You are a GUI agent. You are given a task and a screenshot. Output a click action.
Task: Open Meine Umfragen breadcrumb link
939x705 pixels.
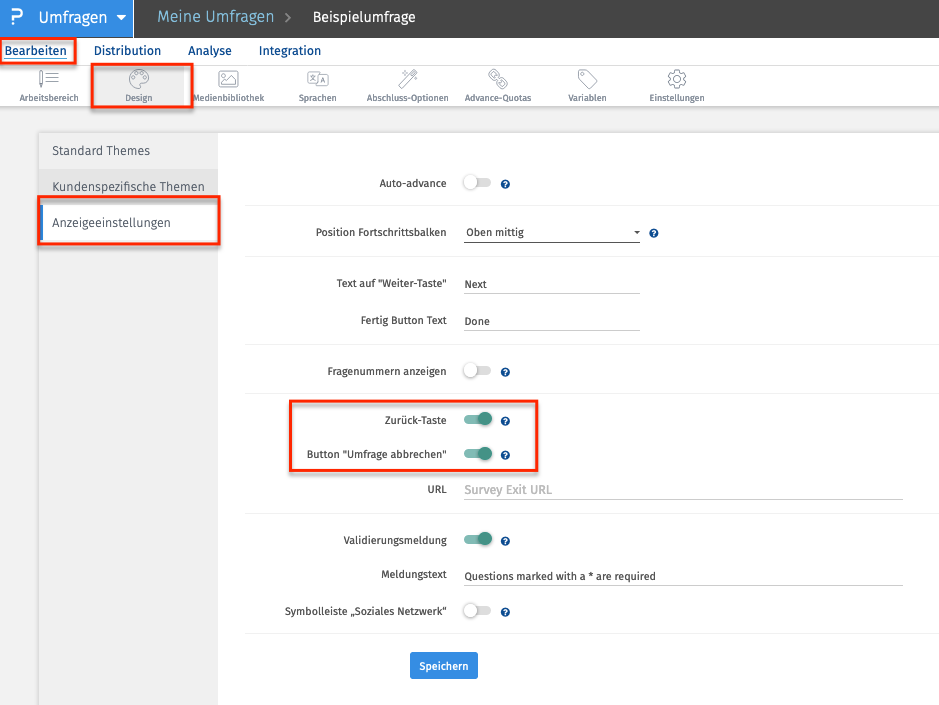(x=213, y=18)
